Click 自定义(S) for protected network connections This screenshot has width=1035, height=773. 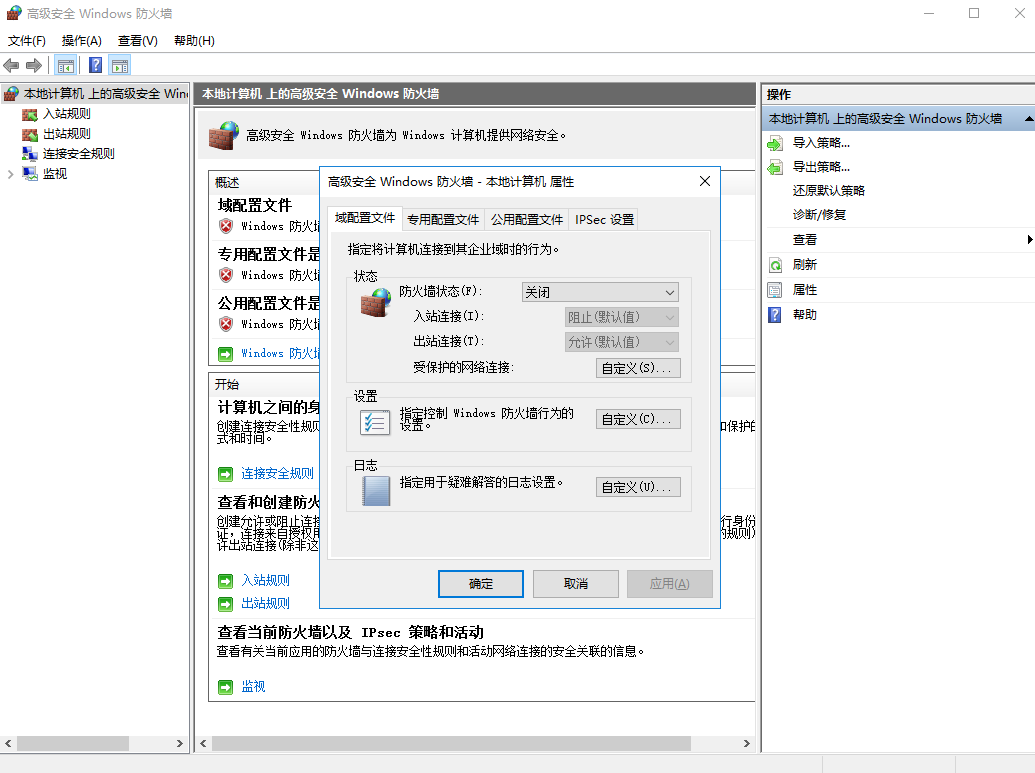pos(638,368)
